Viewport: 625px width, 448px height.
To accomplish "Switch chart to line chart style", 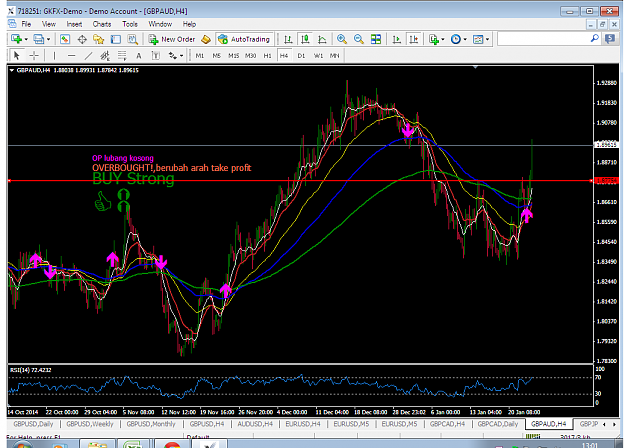I will 322,39.
